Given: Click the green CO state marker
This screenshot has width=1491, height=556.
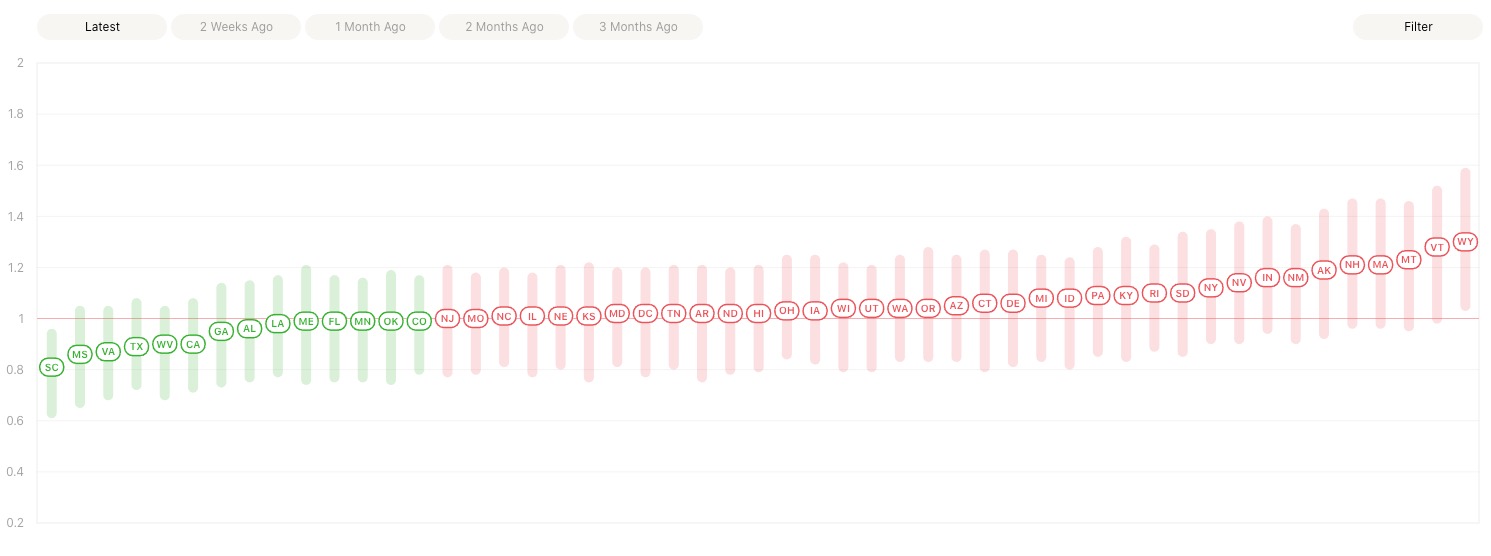Looking at the screenshot, I should (x=419, y=321).
